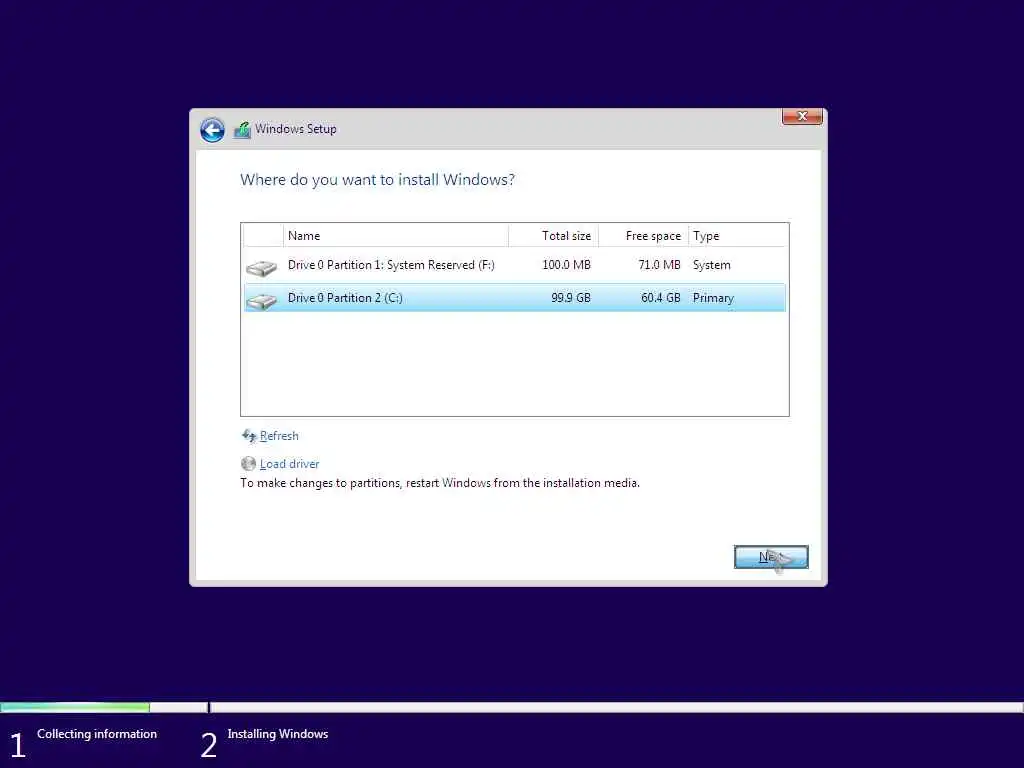The width and height of the screenshot is (1024, 768).
Task: Click the 'To make changes to partitions' message
Action: pyautogui.click(x=440, y=483)
